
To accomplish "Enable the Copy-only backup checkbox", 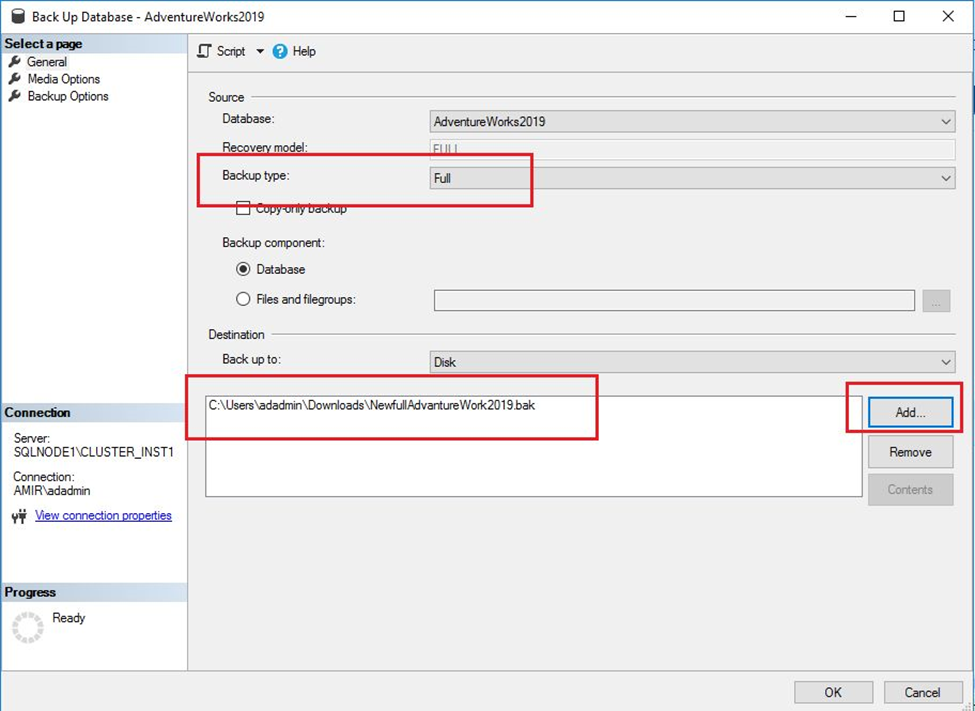I will [x=243, y=208].
